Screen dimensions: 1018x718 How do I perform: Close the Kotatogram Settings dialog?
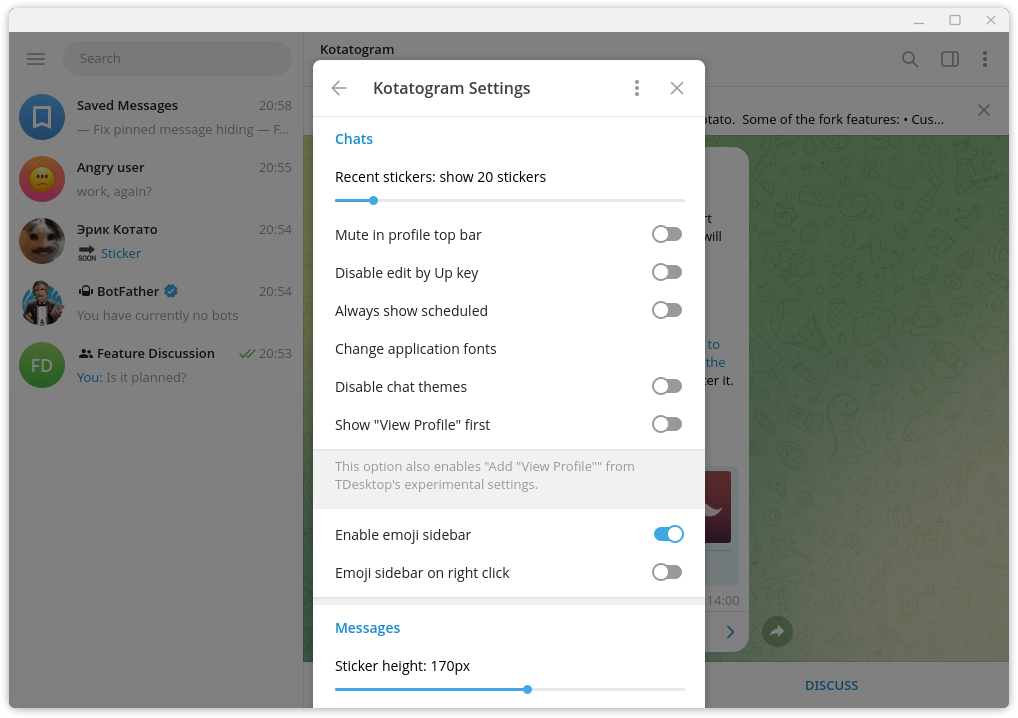click(677, 88)
